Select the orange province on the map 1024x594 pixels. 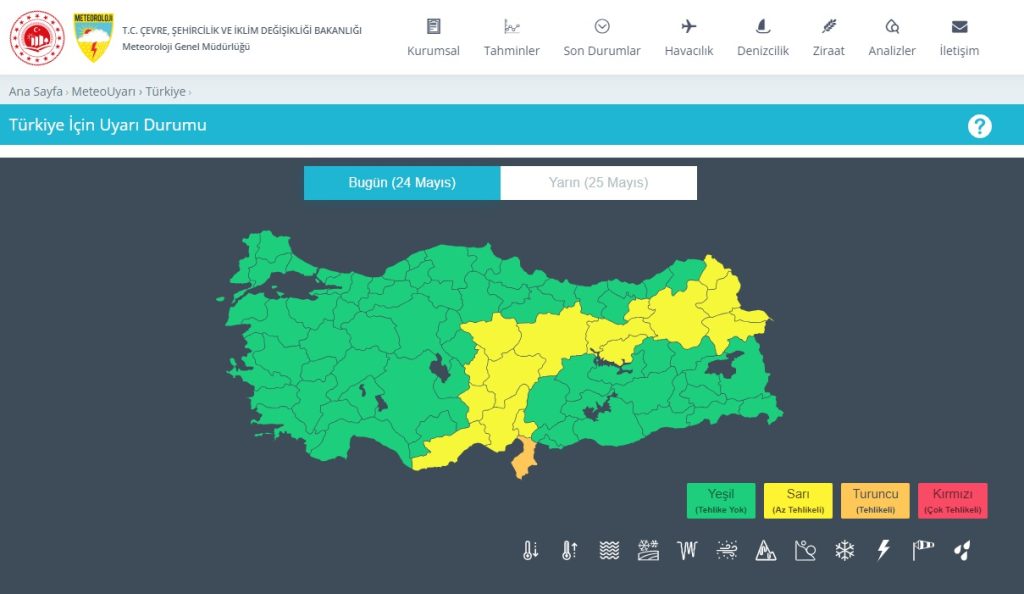pyautogui.click(x=524, y=458)
